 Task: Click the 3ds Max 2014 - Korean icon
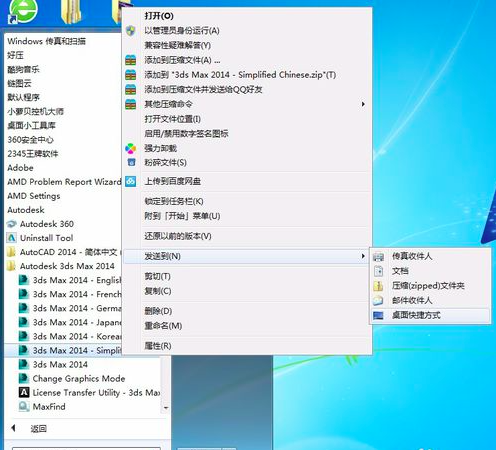23,336
